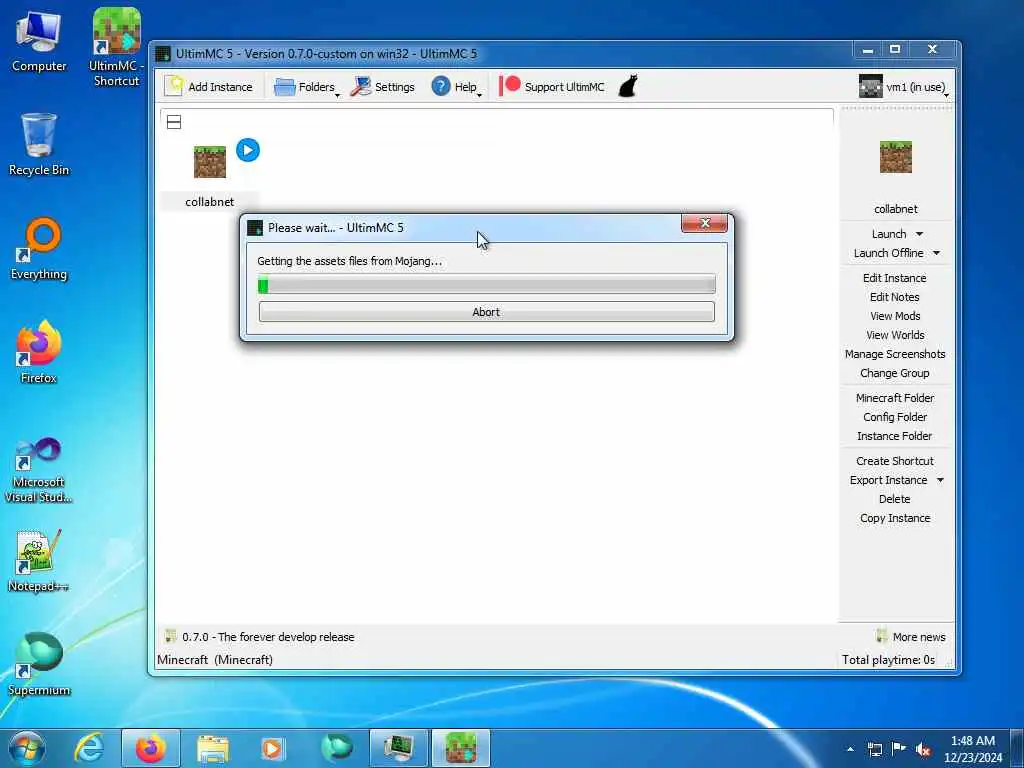Image resolution: width=1024 pixels, height=768 pixels.
Task: Click the Add Instance toolbar button
Action: tap(208, 86)
